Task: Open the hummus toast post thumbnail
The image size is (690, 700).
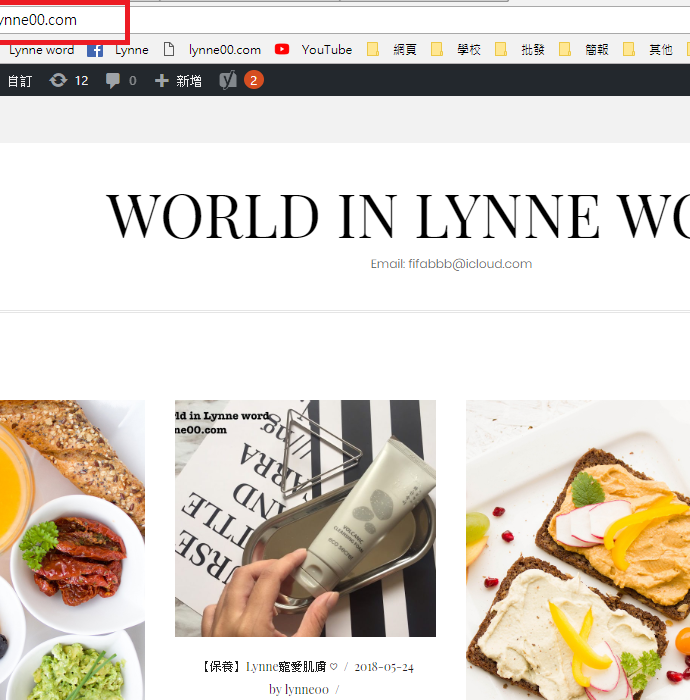Action: pos(578,550)
